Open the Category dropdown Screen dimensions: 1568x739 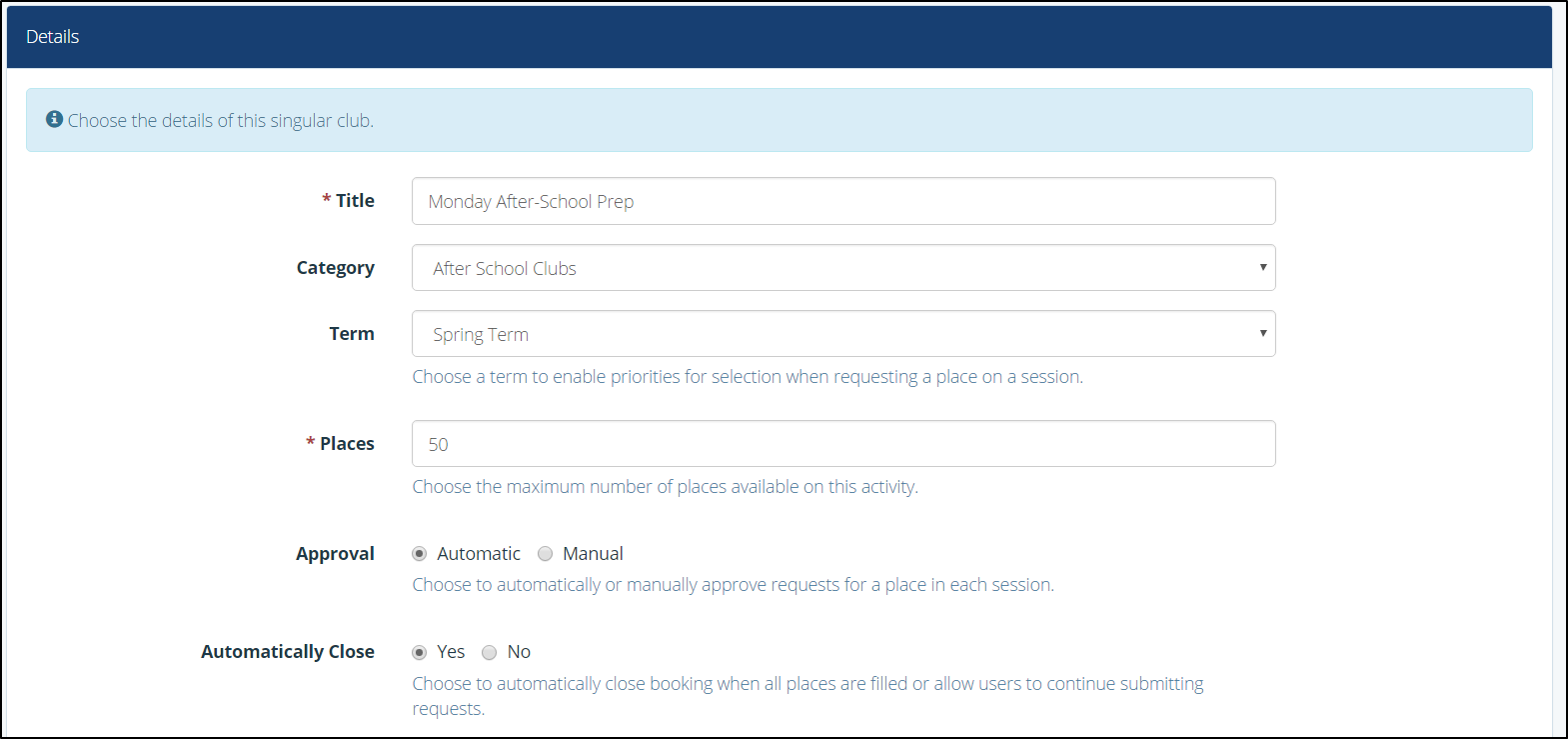click(843, 268)
